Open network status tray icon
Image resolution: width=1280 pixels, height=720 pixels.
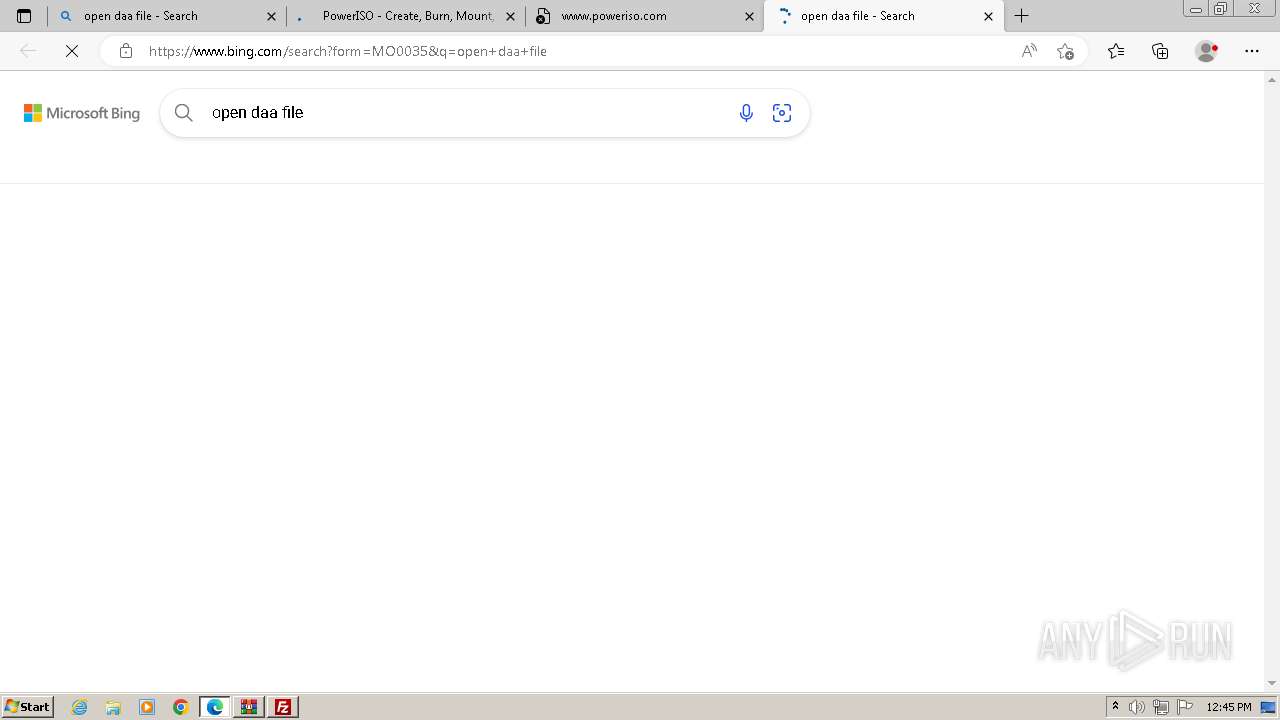pos(1161,707)
